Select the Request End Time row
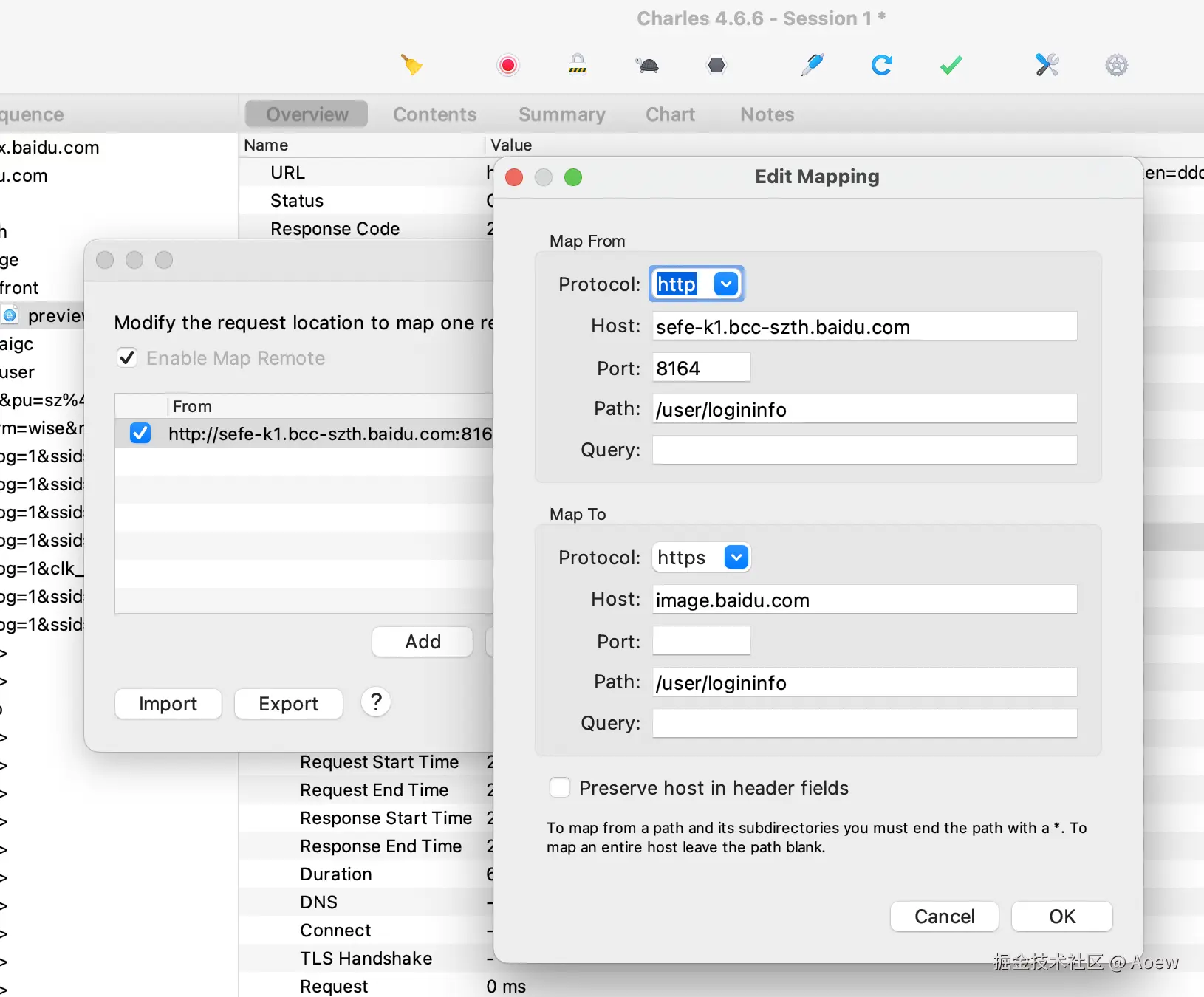The width and height of the screenshot is (1204, 997). (x=366, y=790)
